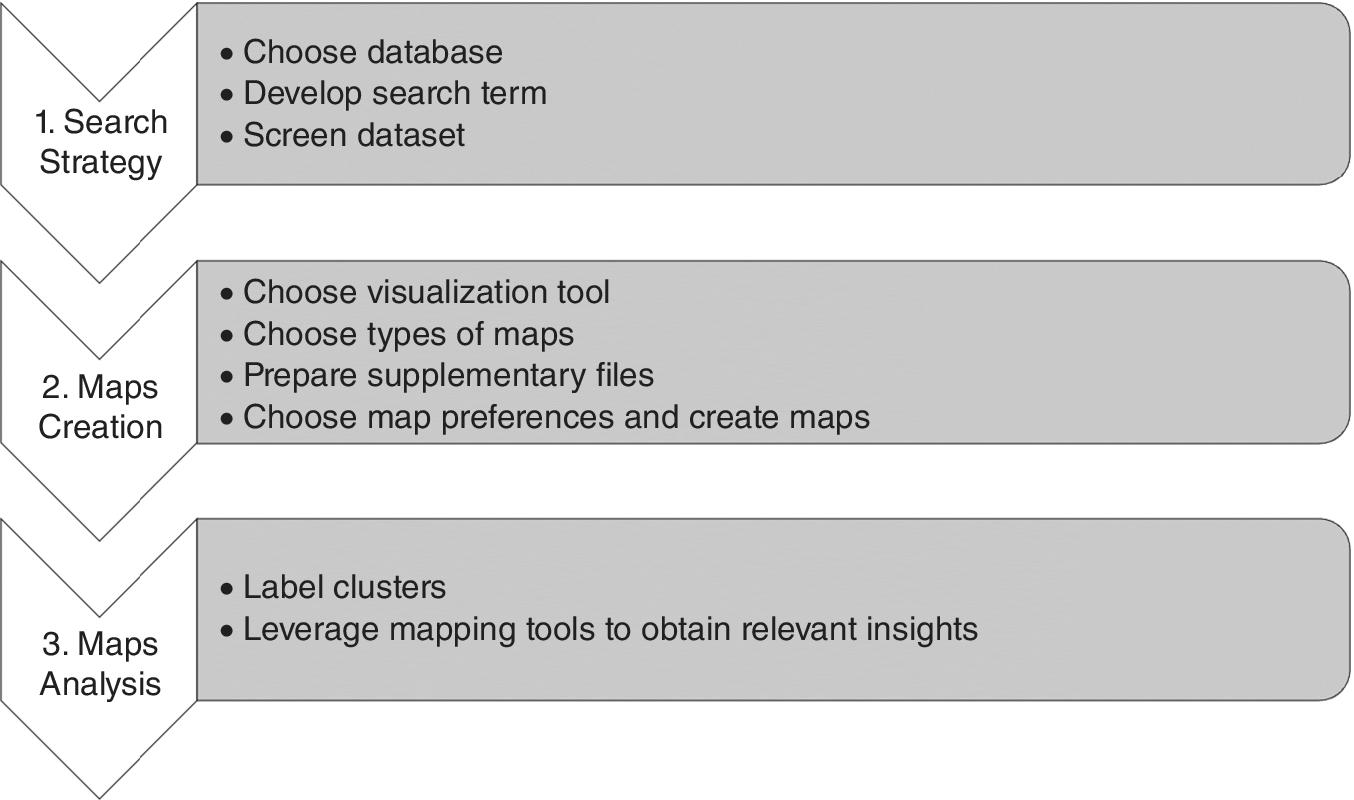Click the 'Choose types of maps' text
Viewport: 1354px width, 800px height.
409,333
